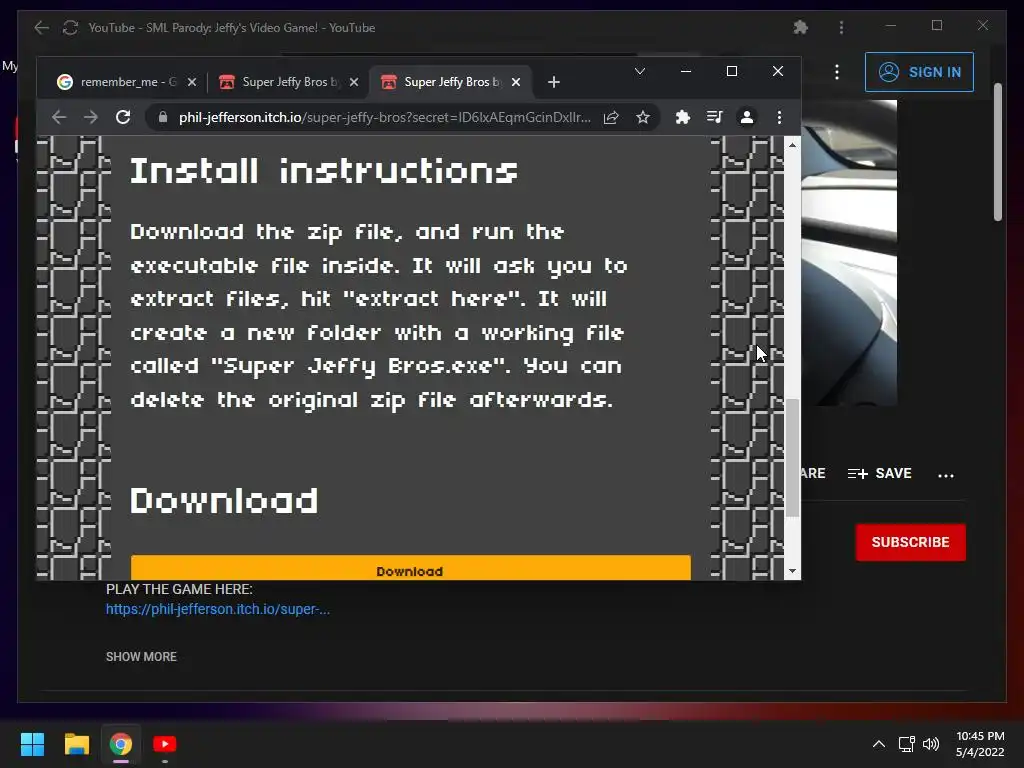Click the orange Download button

click(410, 568)
